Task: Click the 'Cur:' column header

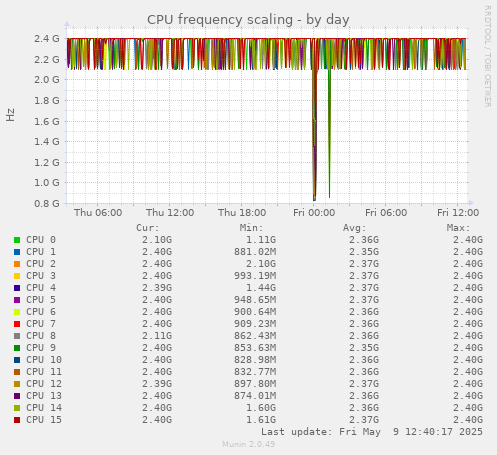Action: 148,228
